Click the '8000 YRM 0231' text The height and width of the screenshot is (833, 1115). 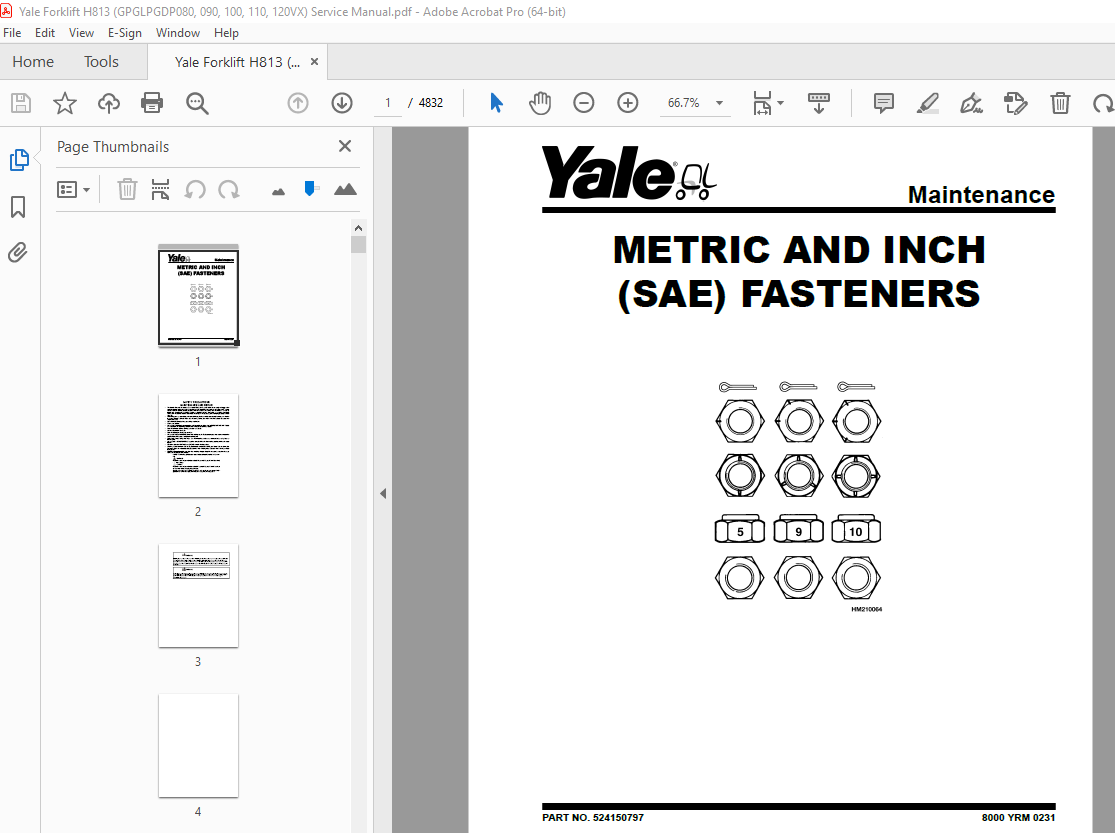pos(1018,817)
